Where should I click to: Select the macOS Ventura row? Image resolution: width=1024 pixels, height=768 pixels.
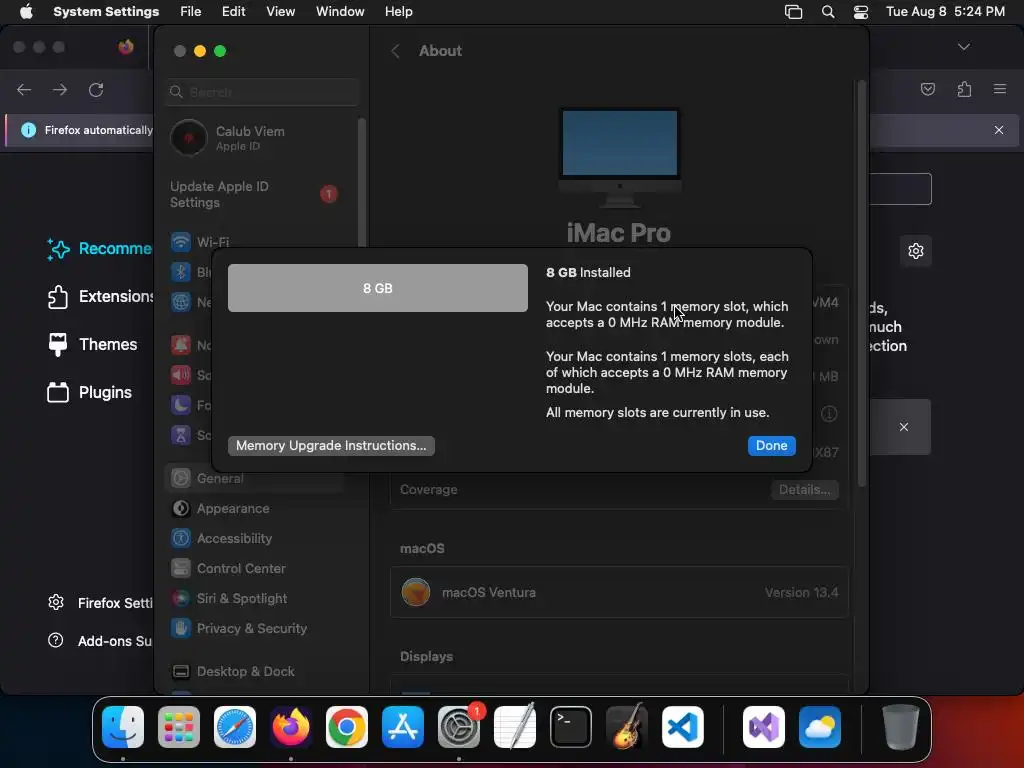pos(619,592)
